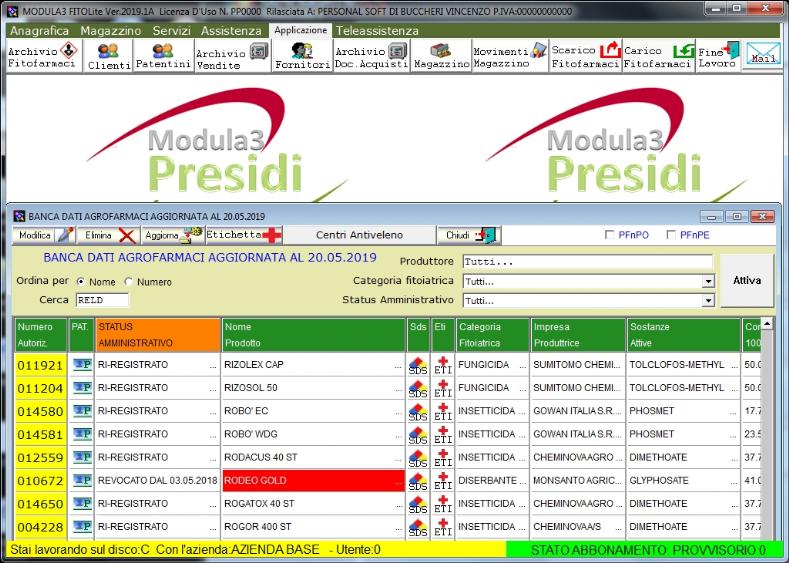Select RODACUS 40 ST product name
The image size is (789, 563).
click(x=313, y=457)
